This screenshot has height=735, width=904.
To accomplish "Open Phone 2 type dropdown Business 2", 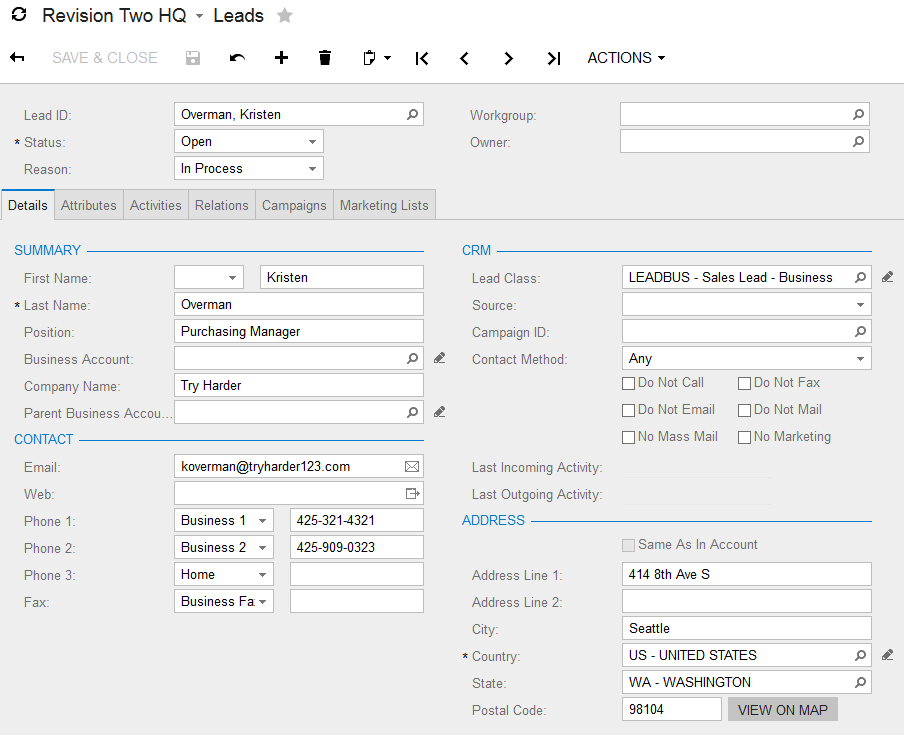I will pos(224,547).
